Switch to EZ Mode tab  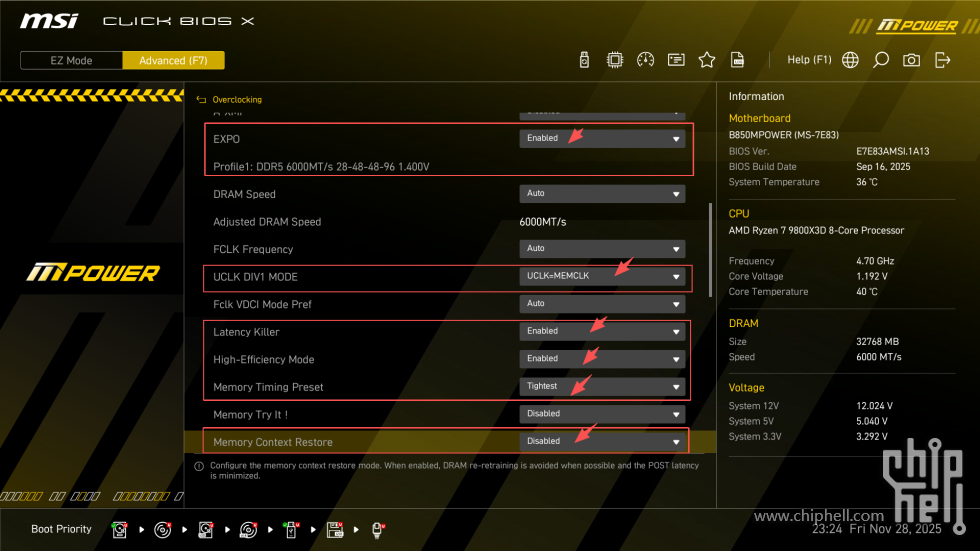point(71,60)
